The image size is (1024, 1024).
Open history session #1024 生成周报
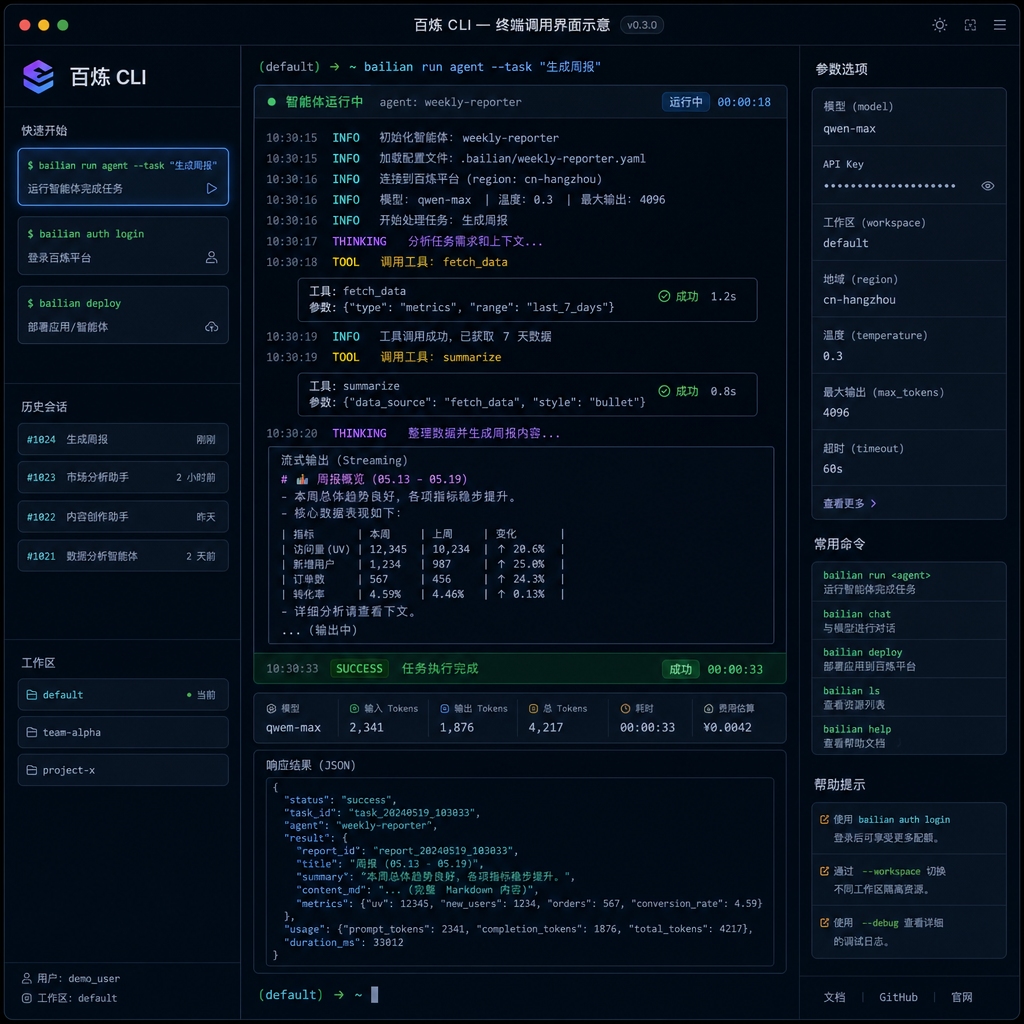click(123, 440)
